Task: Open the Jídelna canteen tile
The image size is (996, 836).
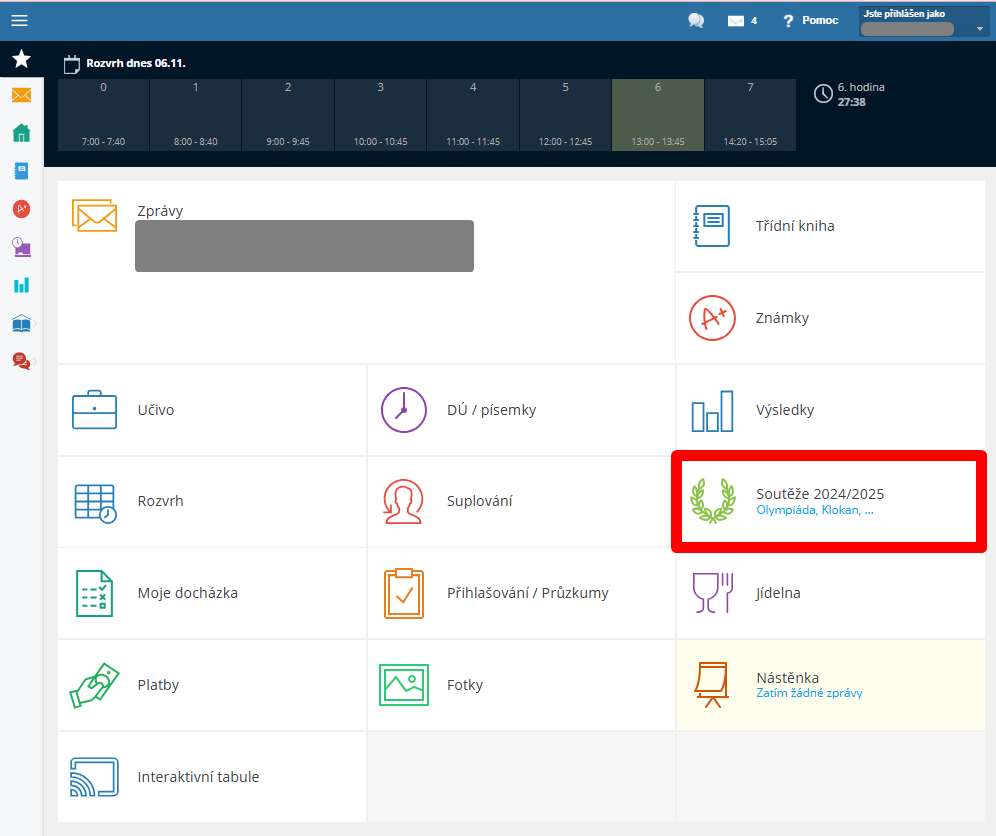Action: pyautogui.click(x=831, y=593)
